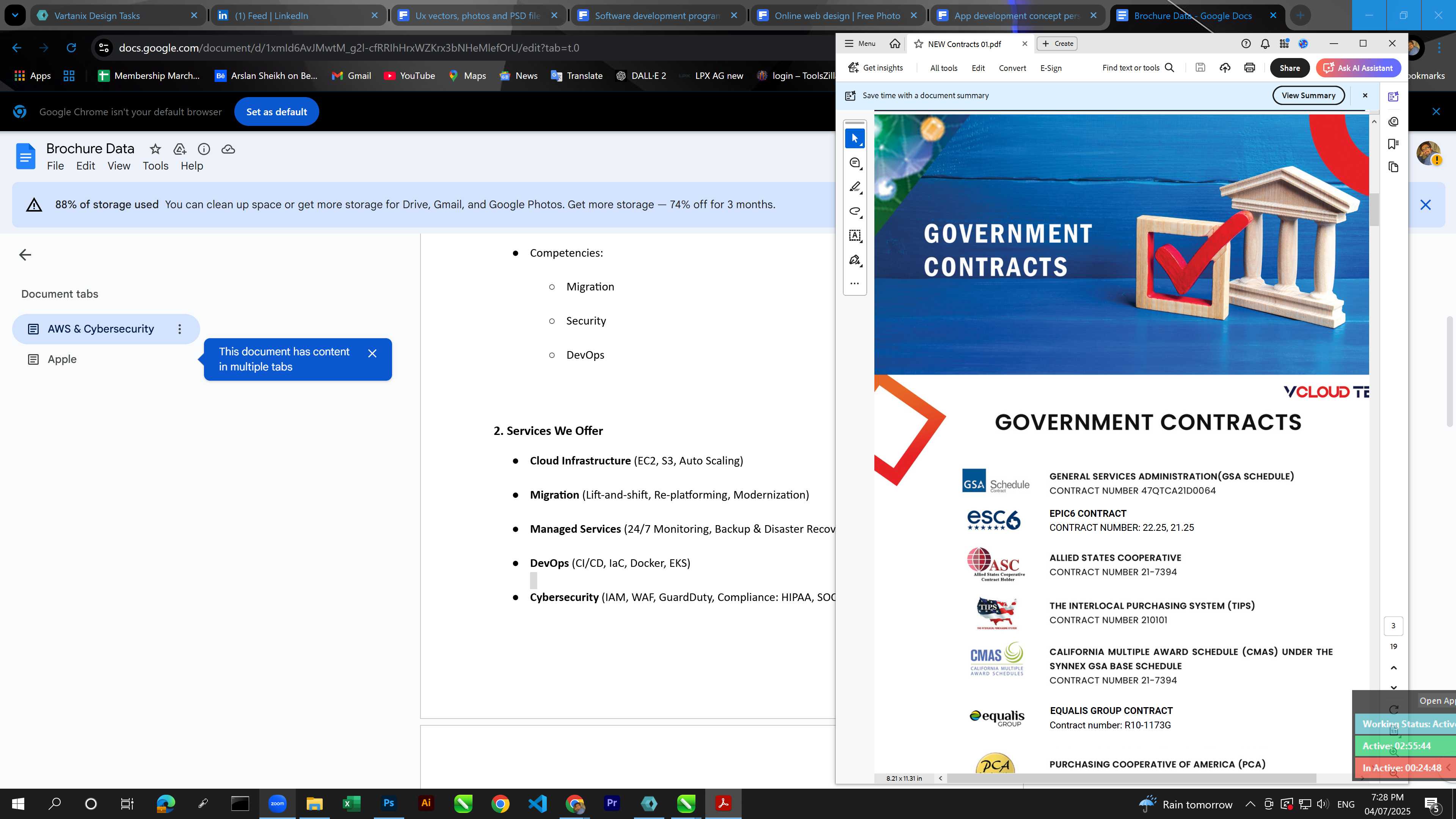Open Windows Start menu
The width and height of the screenshot is (1456, 819).
17,803
